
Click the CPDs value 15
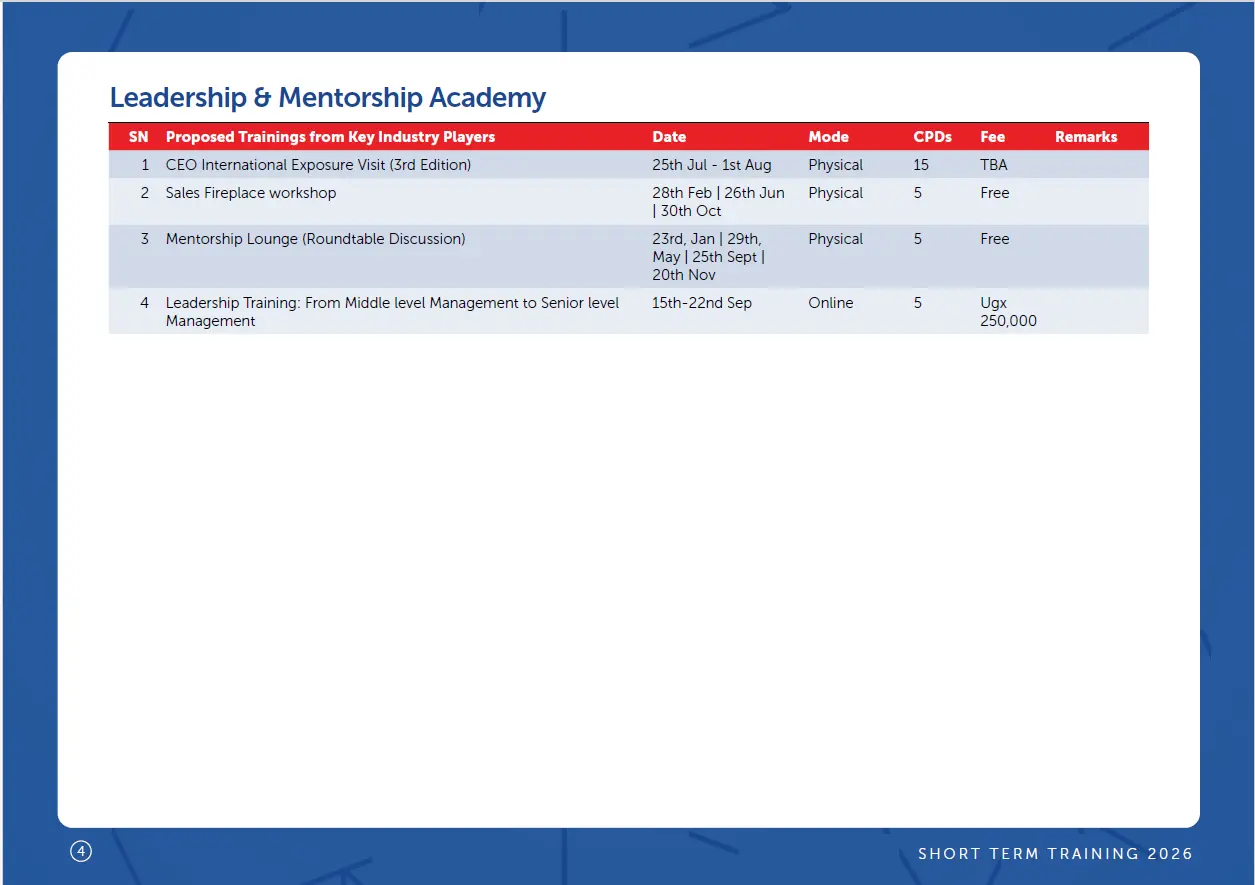tap(920, 165)
